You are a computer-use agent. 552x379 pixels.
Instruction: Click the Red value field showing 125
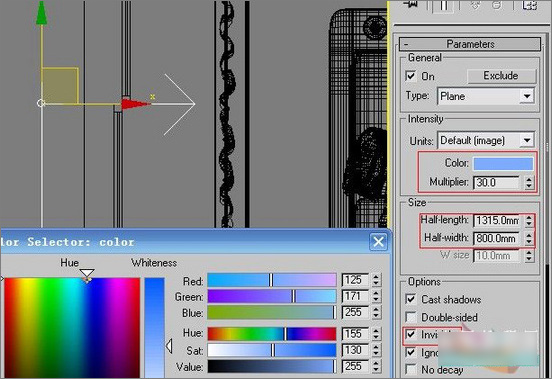355,280
